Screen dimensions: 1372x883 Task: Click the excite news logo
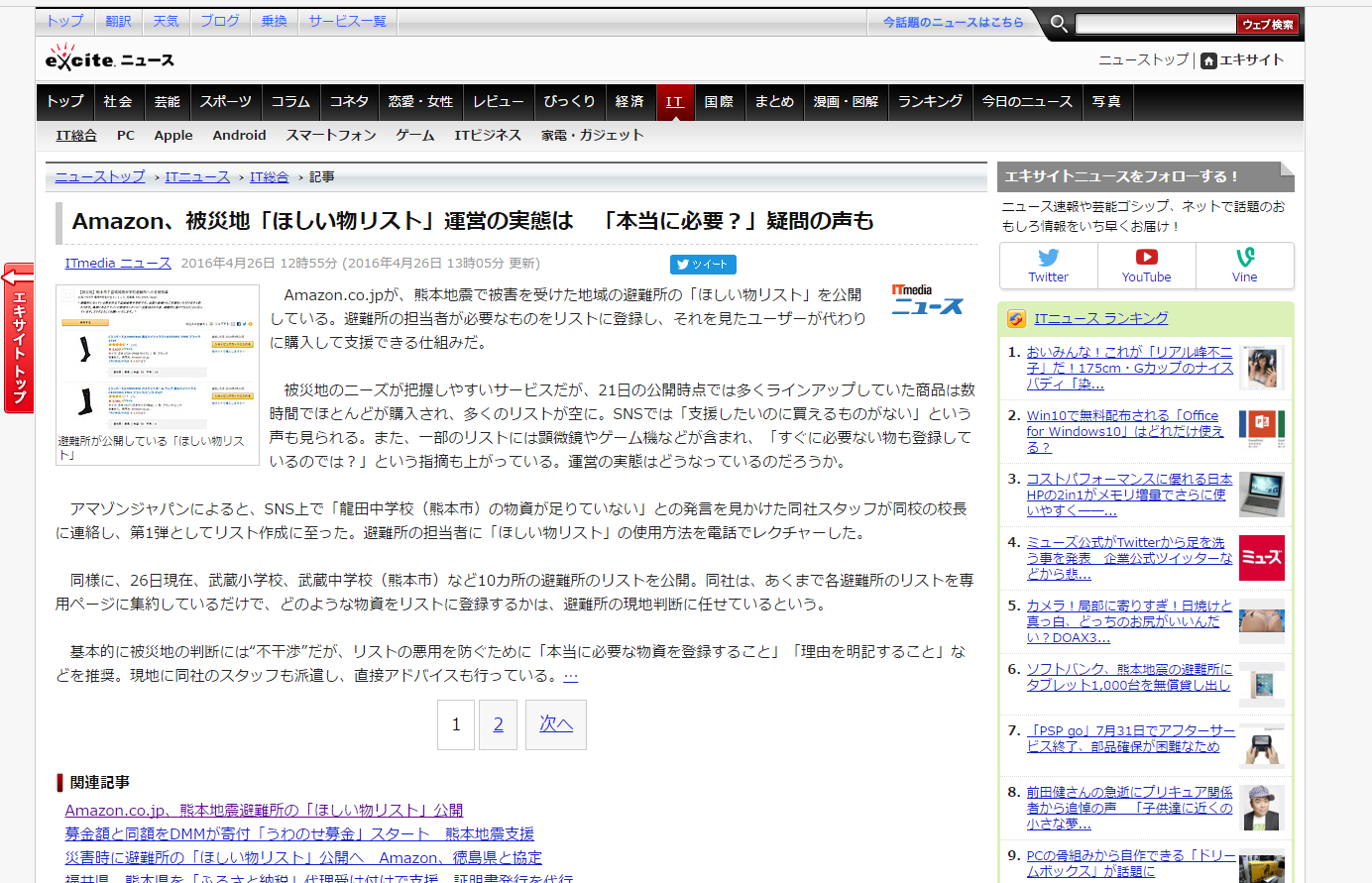[x=109, y=57]
